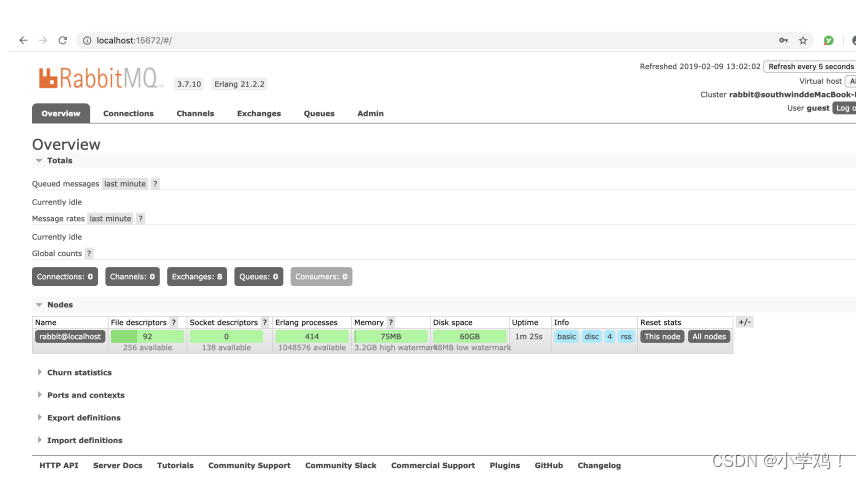This screenshot has width=856, height=479.
Task: Switch to the Connections tab
Action: pos(128,113)
